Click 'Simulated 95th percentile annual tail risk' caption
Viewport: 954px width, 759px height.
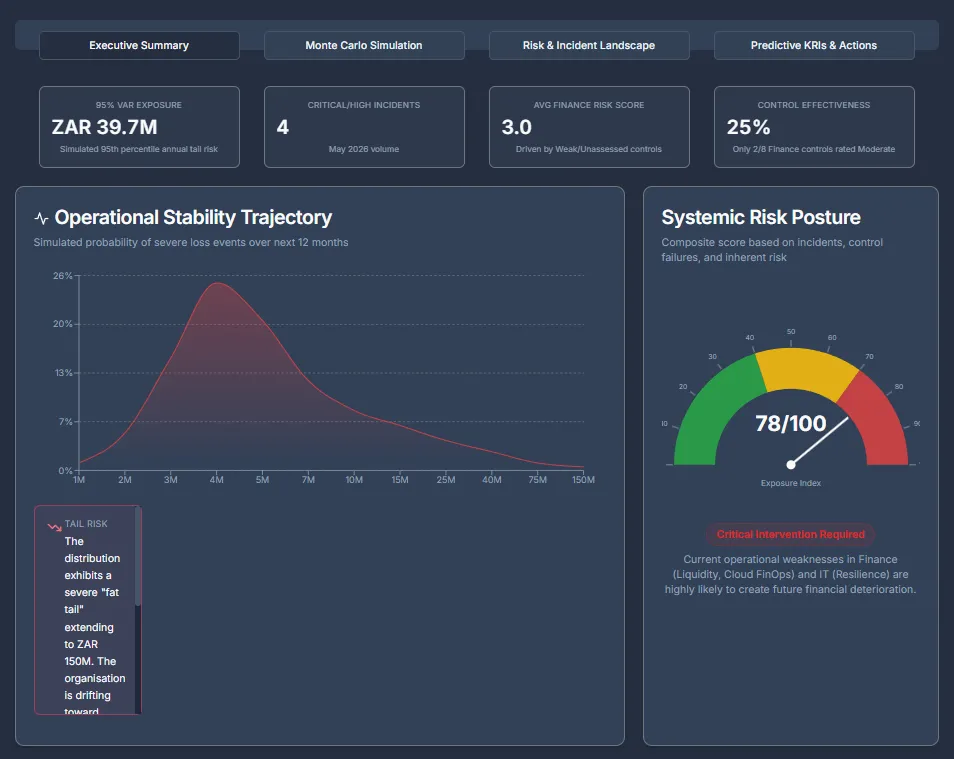(139, 149)
